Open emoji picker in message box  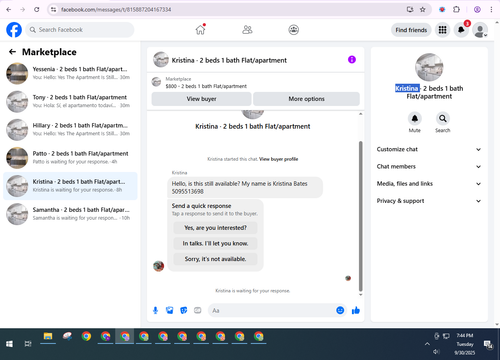click(340, 310)
